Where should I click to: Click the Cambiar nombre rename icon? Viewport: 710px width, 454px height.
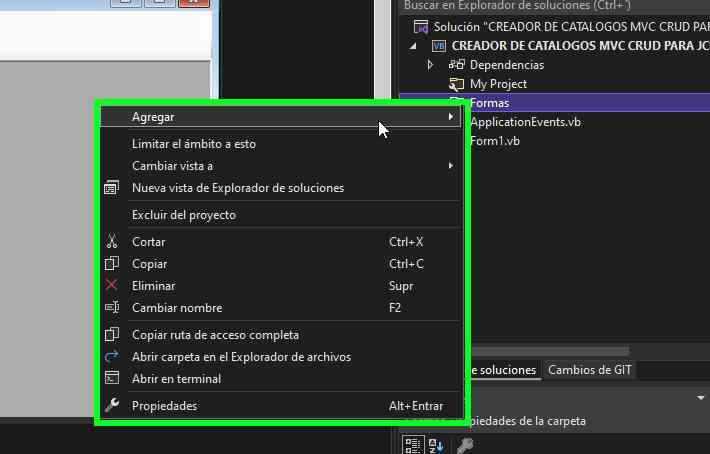coord(112,308)
